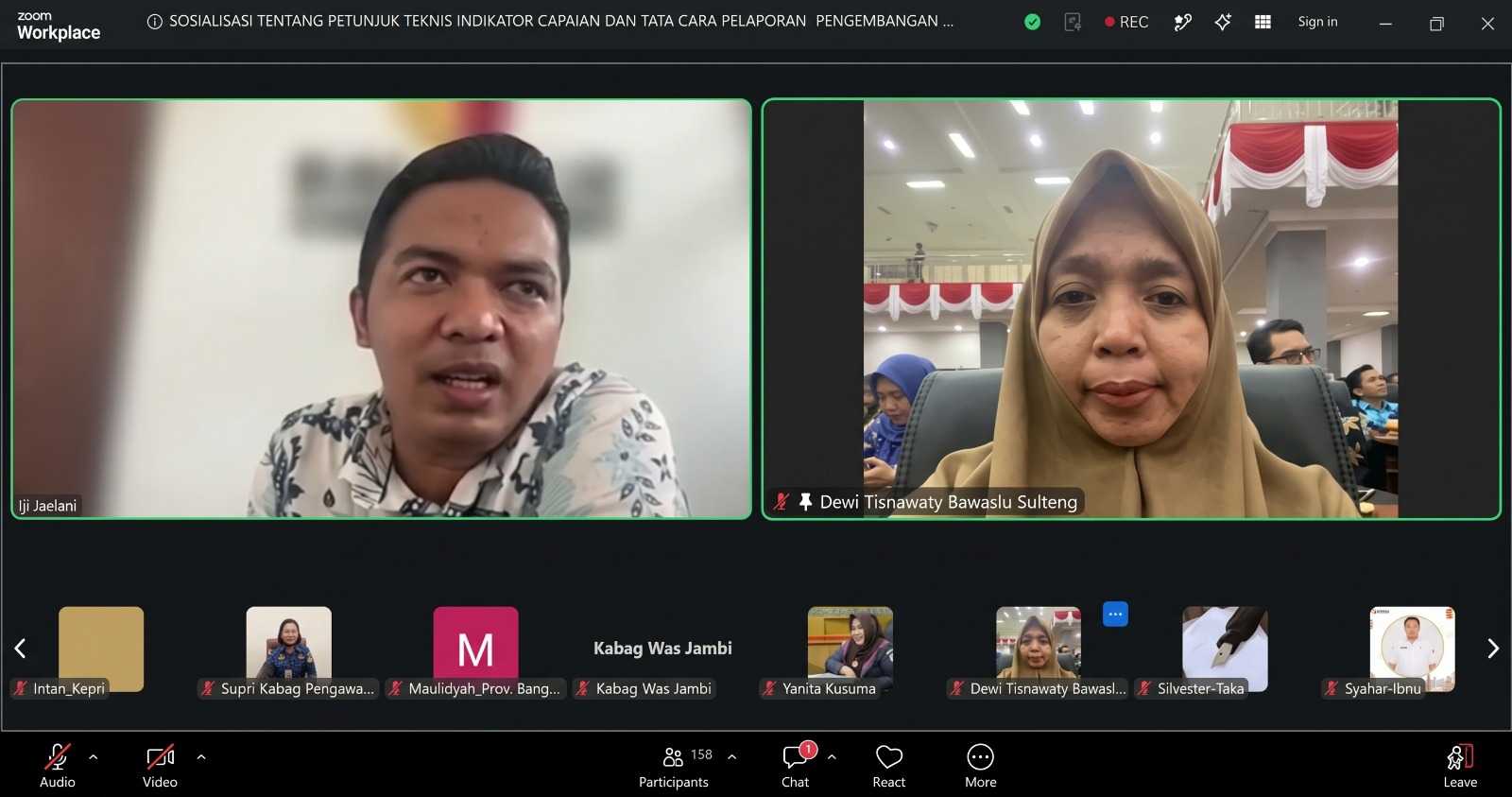Click the "Dewi Tisnawaty Bawaslu Sulteng" name label
The height and width of the screenshot is (797, 1512).
pos(948,502)
